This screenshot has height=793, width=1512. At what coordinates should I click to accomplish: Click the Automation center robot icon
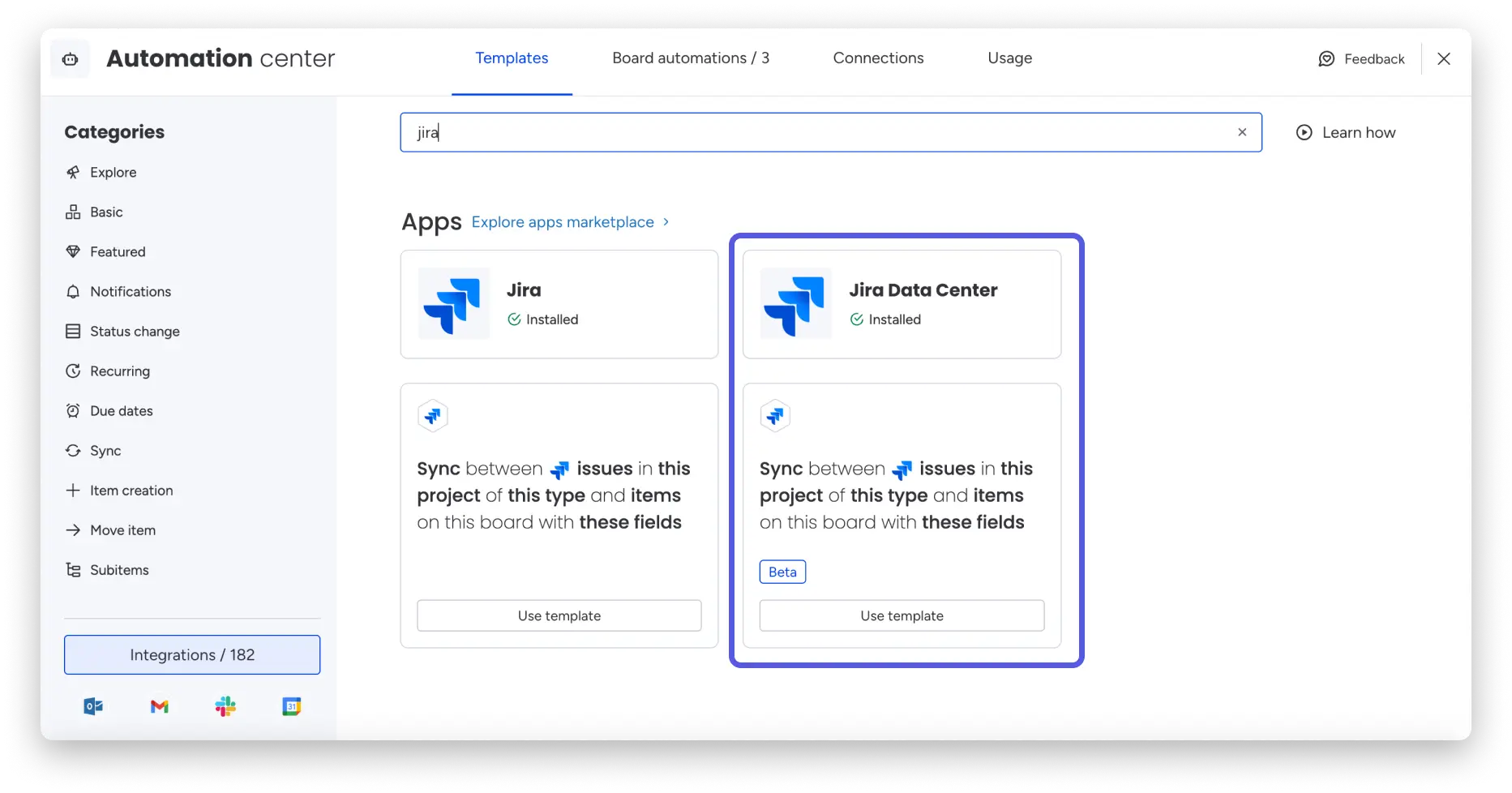[x=71, y=58]
